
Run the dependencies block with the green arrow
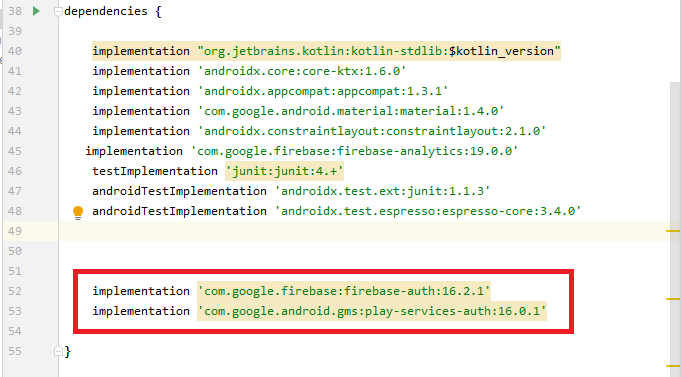tap(36, 11)
